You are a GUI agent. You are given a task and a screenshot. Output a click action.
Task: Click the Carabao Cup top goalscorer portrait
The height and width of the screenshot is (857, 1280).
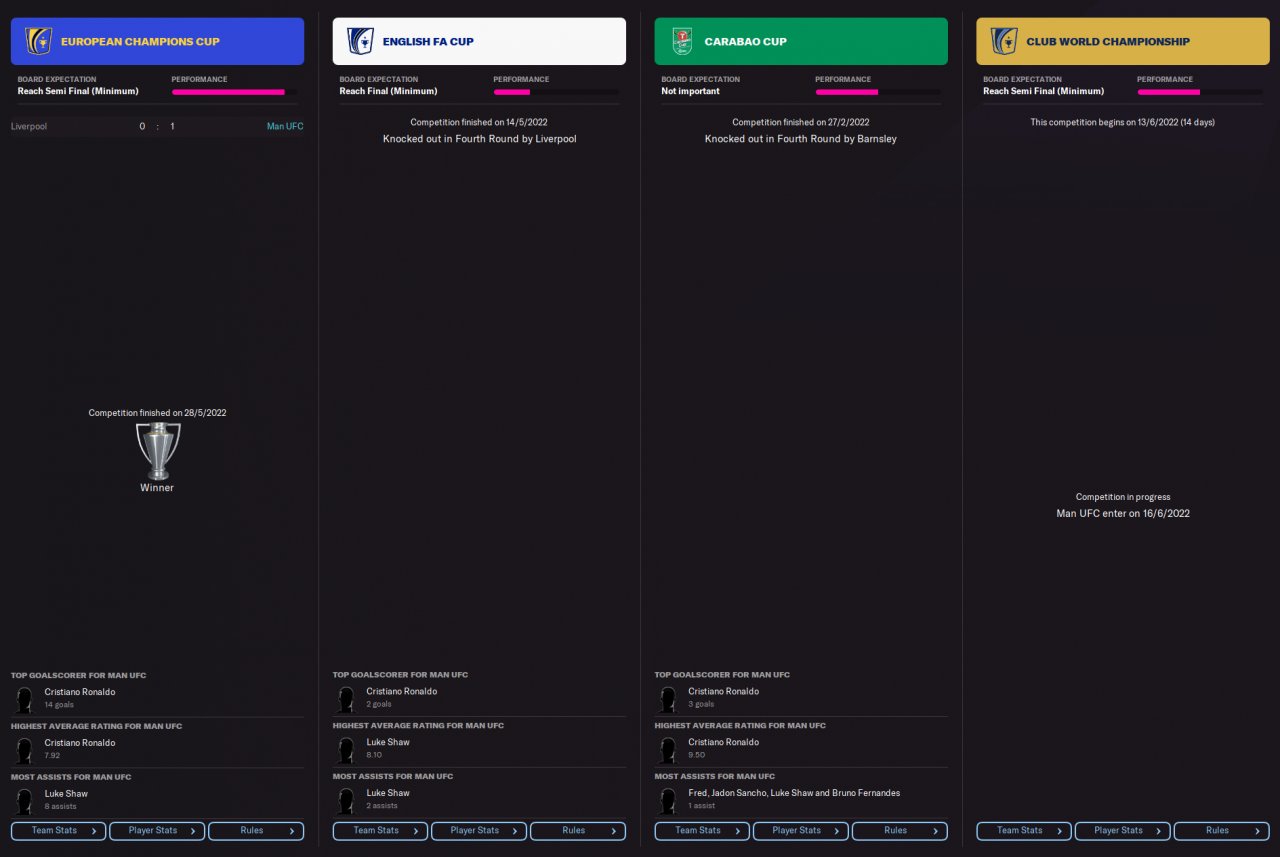click(x=668, y=699)
